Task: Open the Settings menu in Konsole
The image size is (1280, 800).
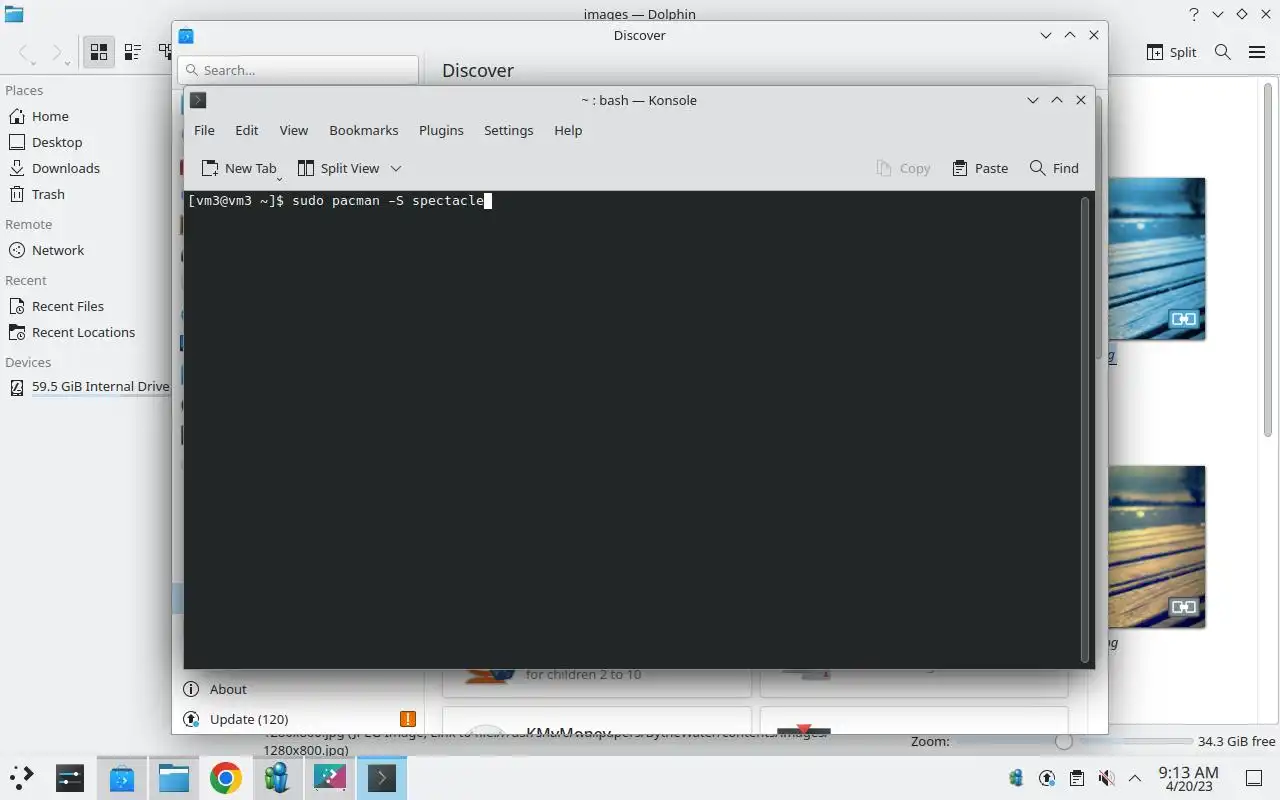Action: (508, 130)
